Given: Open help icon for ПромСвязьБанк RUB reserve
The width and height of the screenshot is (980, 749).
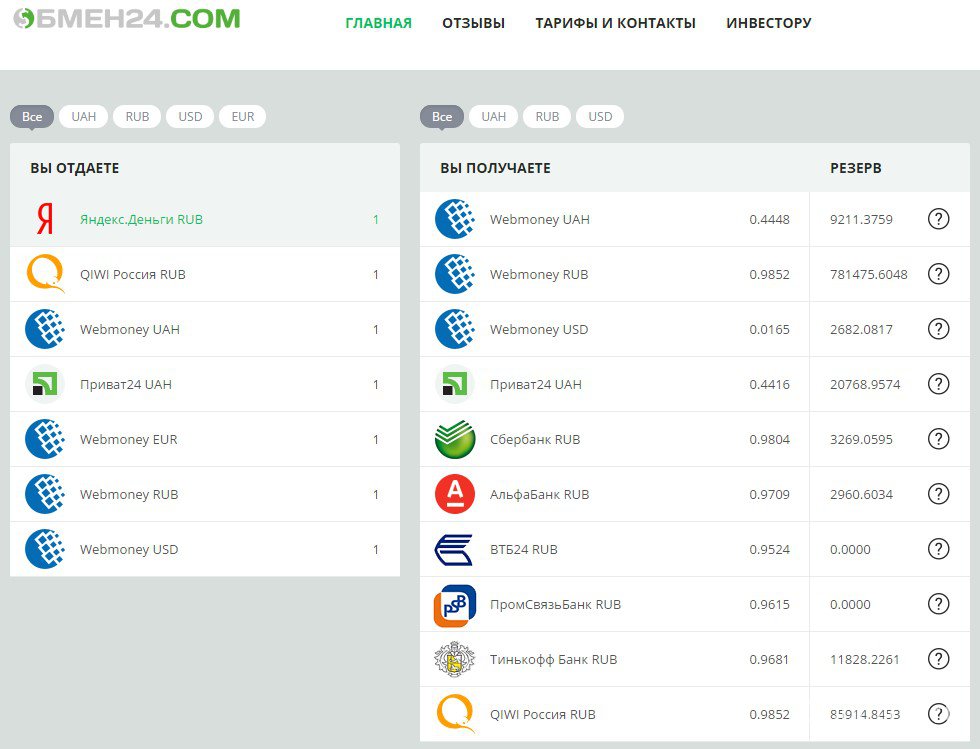Looking at the screenshot, I should click(x=938, y=604).
